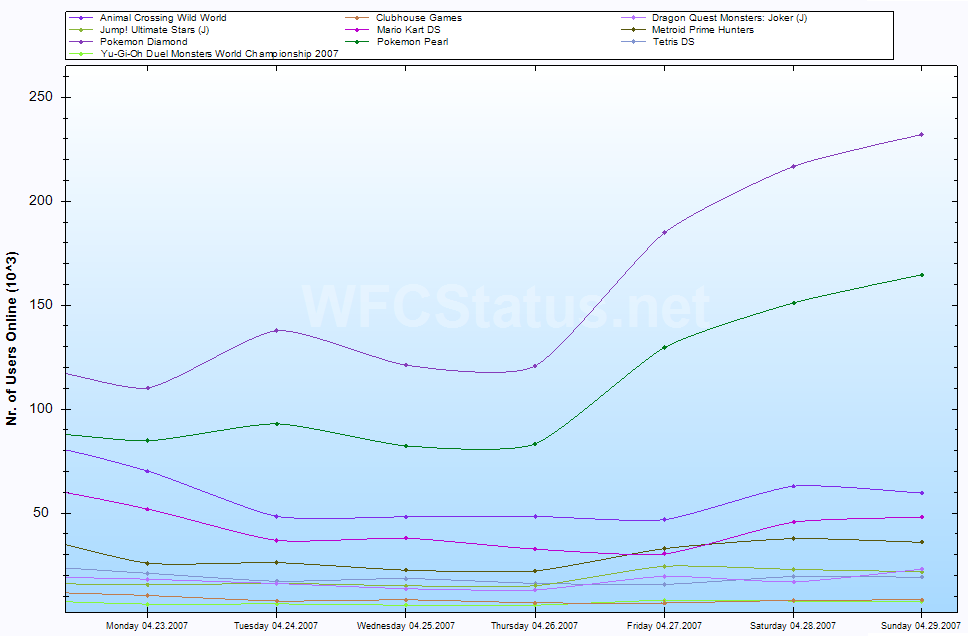Click the green Pokemon Pearl point on Saturday

click(x=793, y=302)
